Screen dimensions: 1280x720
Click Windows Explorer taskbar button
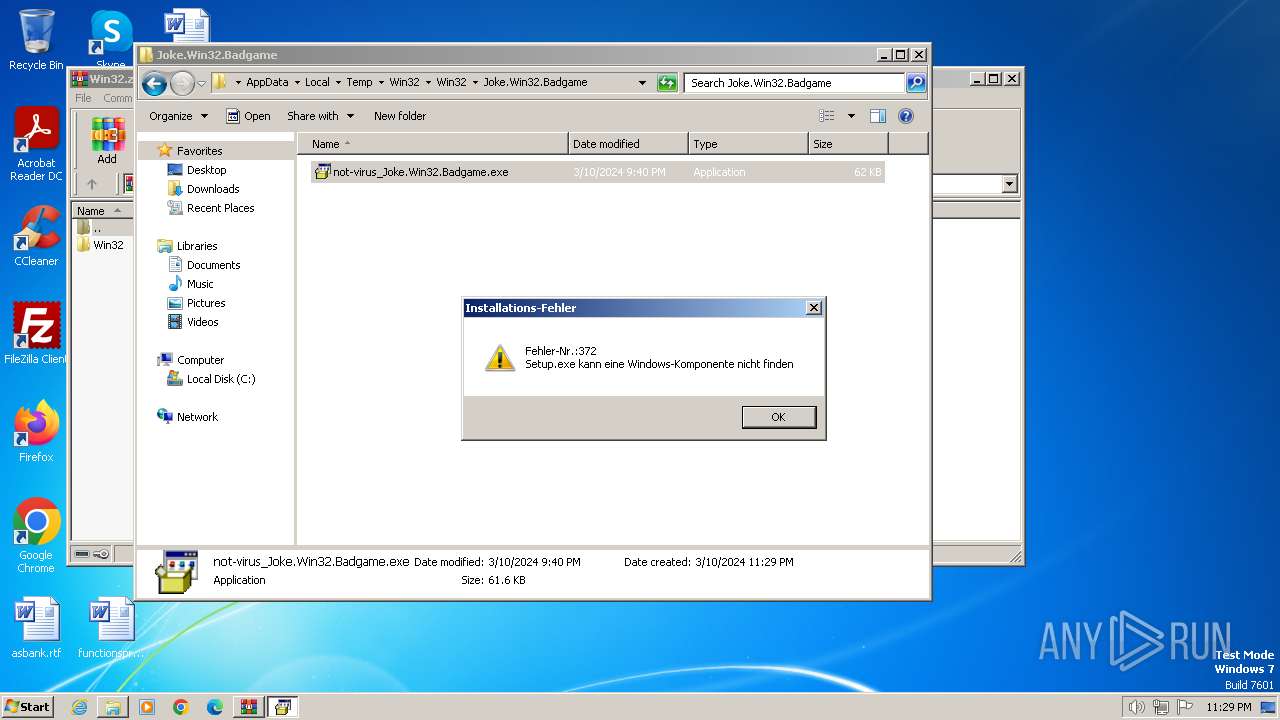113,707
